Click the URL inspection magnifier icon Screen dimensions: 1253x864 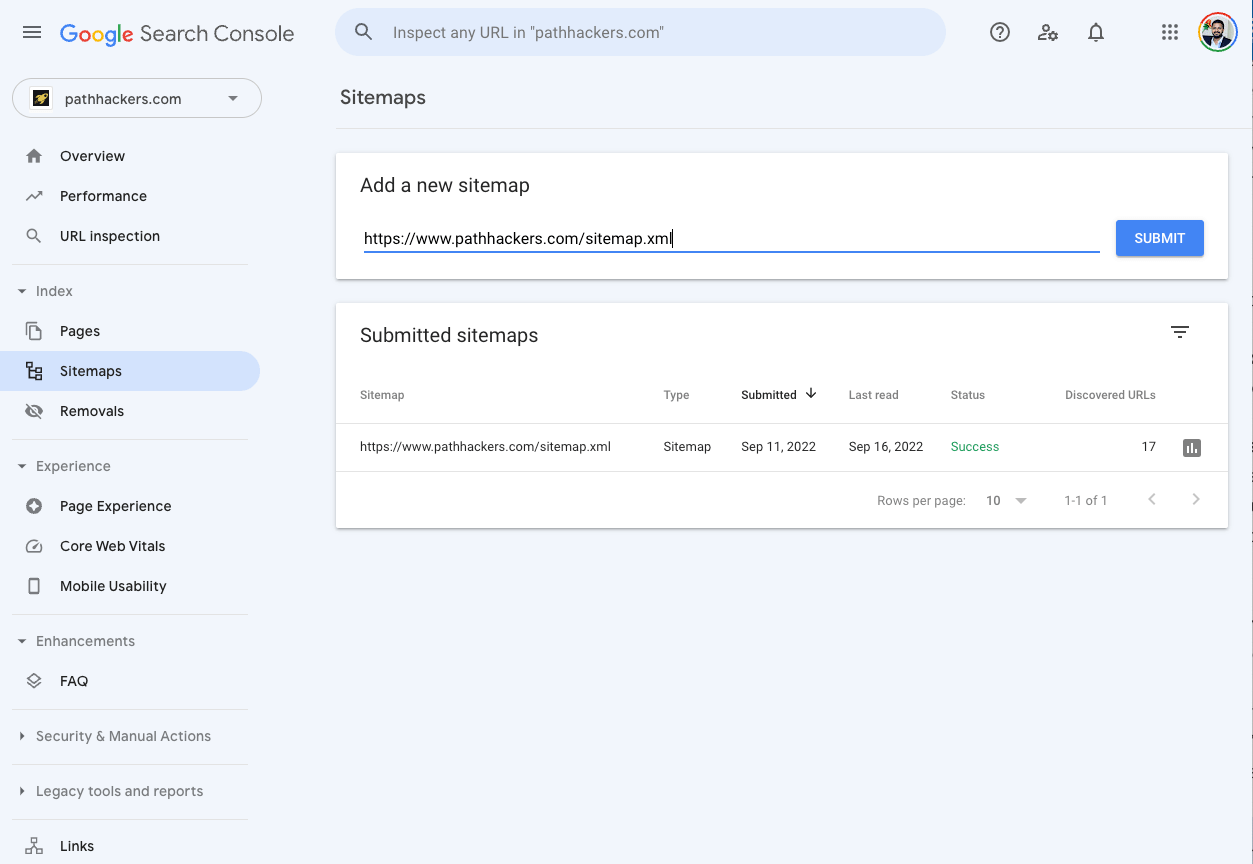[x=34, y=236]
